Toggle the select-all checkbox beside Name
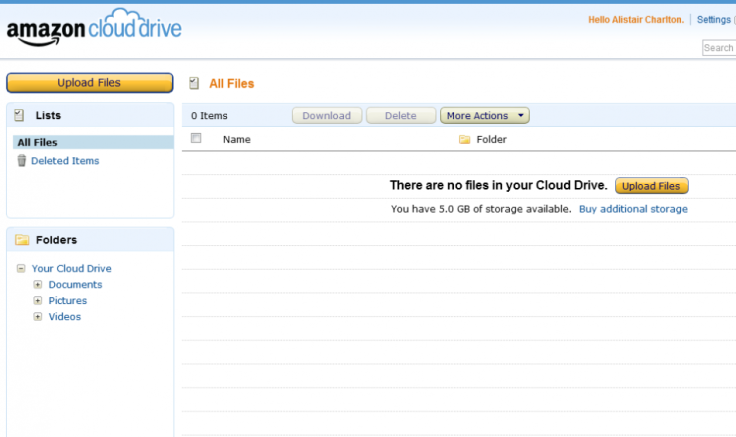 pos(196,138)
